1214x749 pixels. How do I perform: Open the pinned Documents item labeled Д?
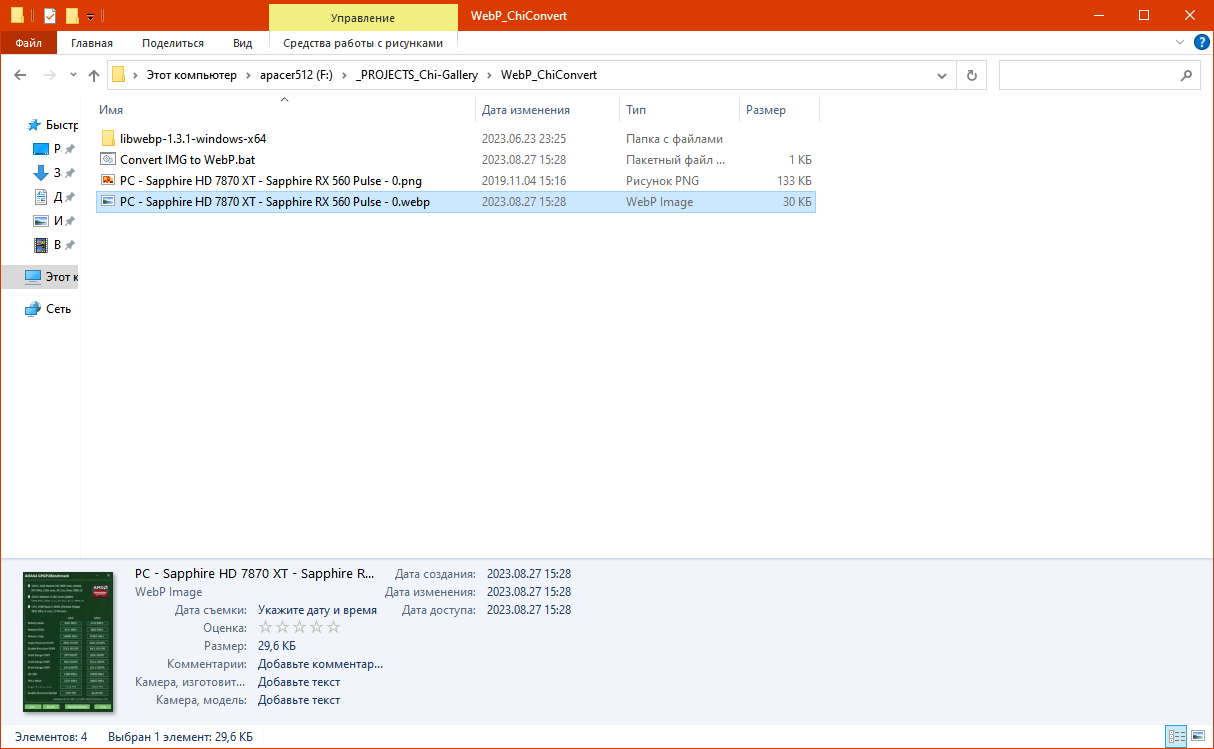(x=54, y=197)
